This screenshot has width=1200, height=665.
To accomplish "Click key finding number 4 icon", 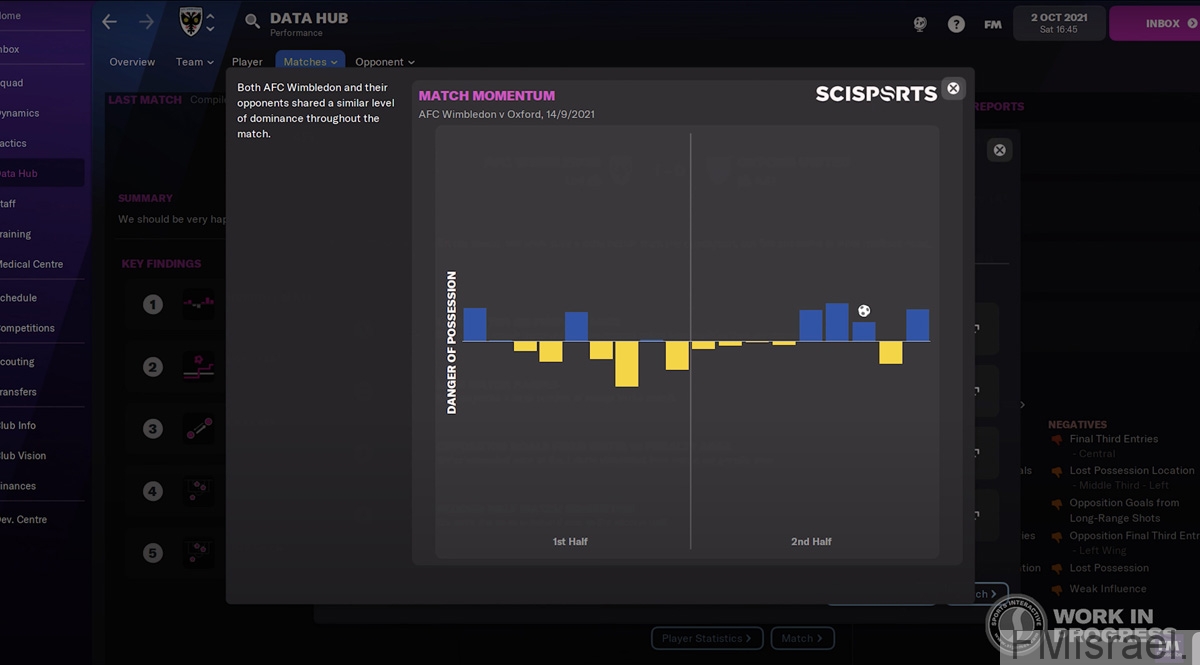I will (152, 491).
